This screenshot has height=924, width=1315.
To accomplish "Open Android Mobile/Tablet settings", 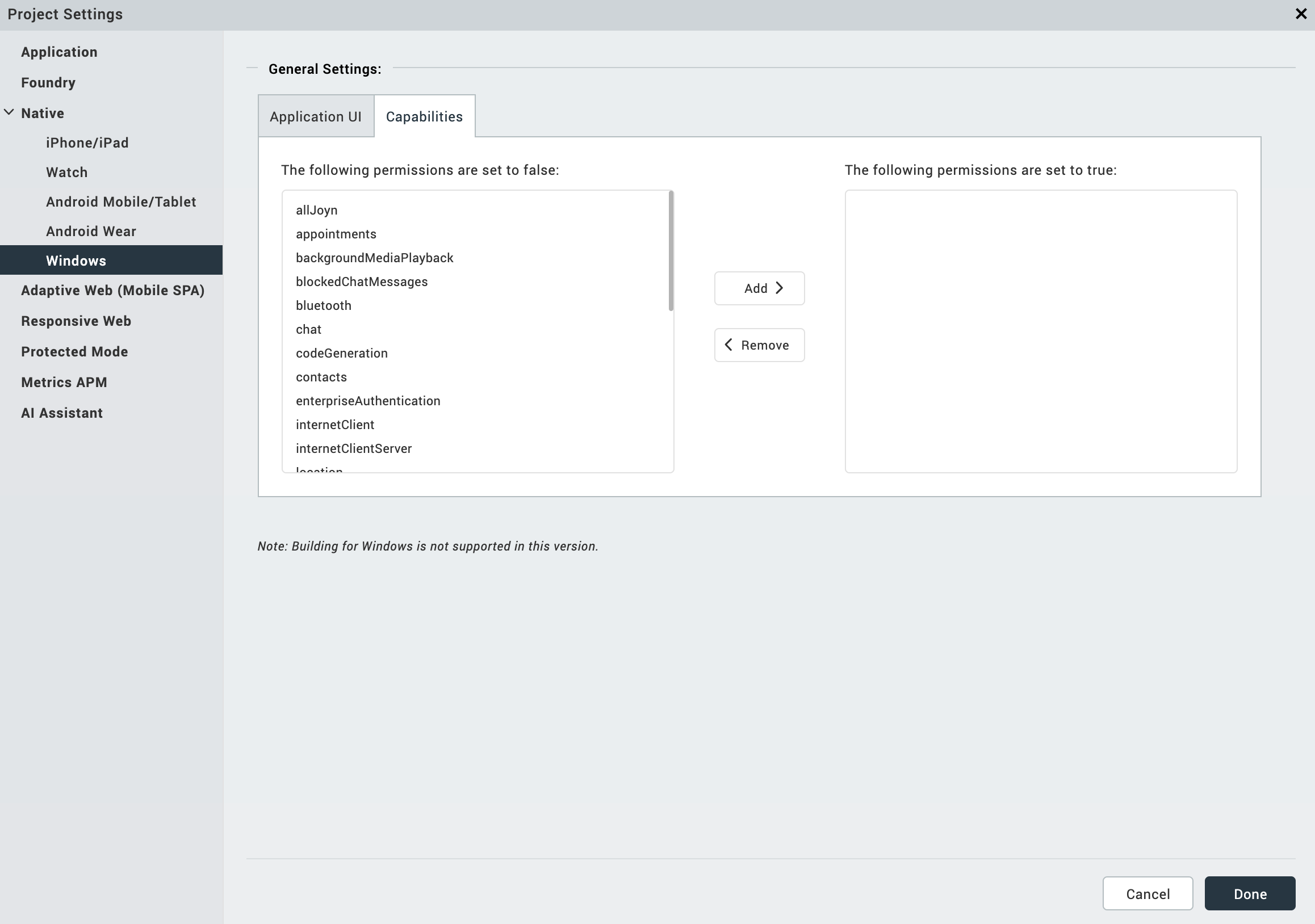I will point(121,202).
